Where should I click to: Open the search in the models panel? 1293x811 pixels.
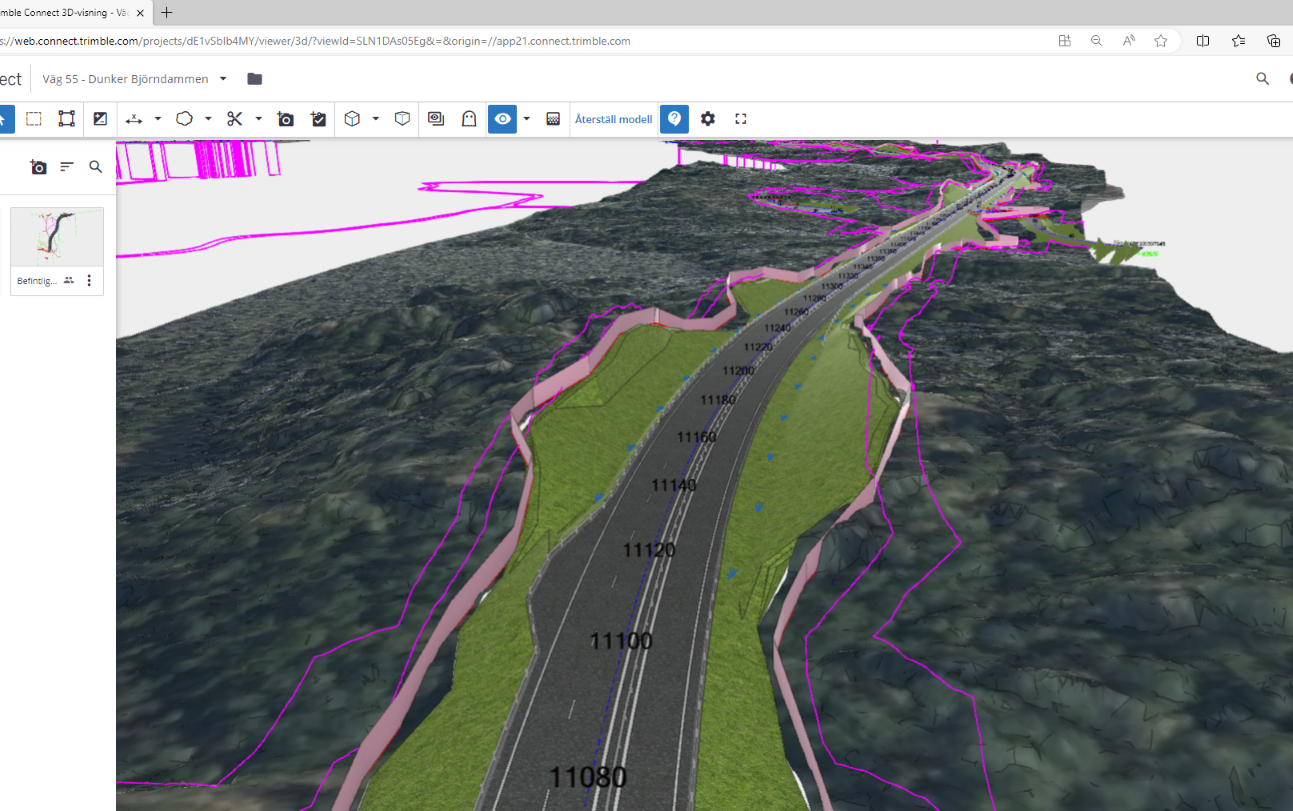(x=95, y=167)
